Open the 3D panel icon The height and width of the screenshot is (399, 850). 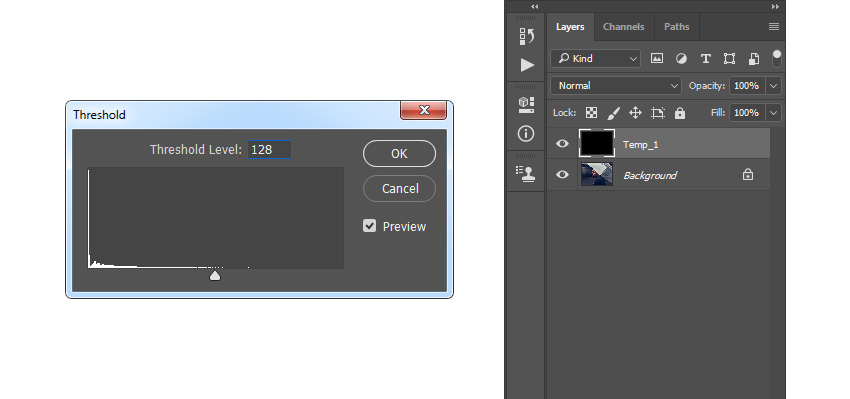pos(526,105)
